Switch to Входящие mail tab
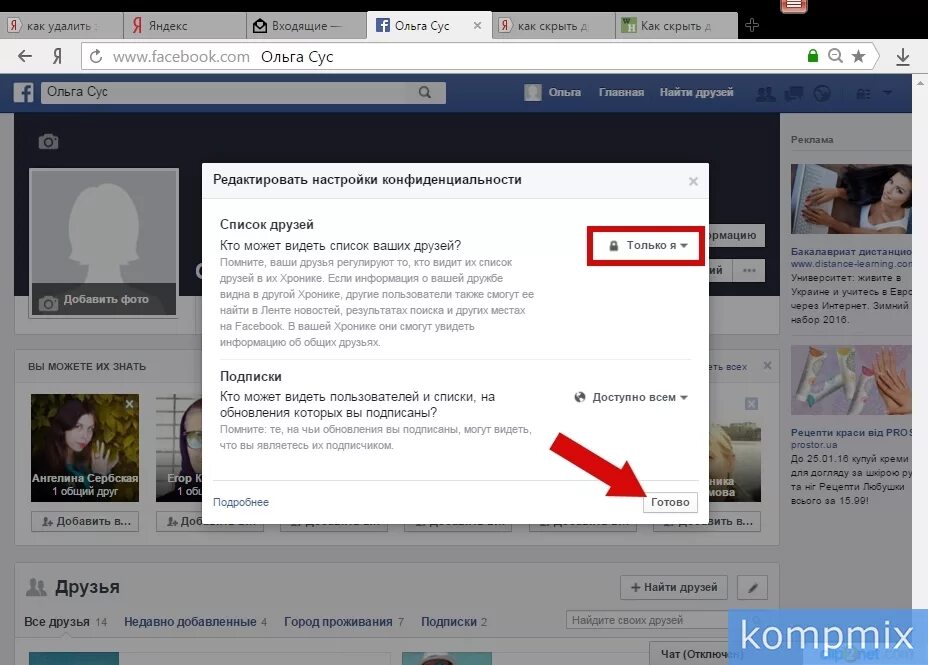Screen dimensions: 928x665 click(x=306, y=25)
